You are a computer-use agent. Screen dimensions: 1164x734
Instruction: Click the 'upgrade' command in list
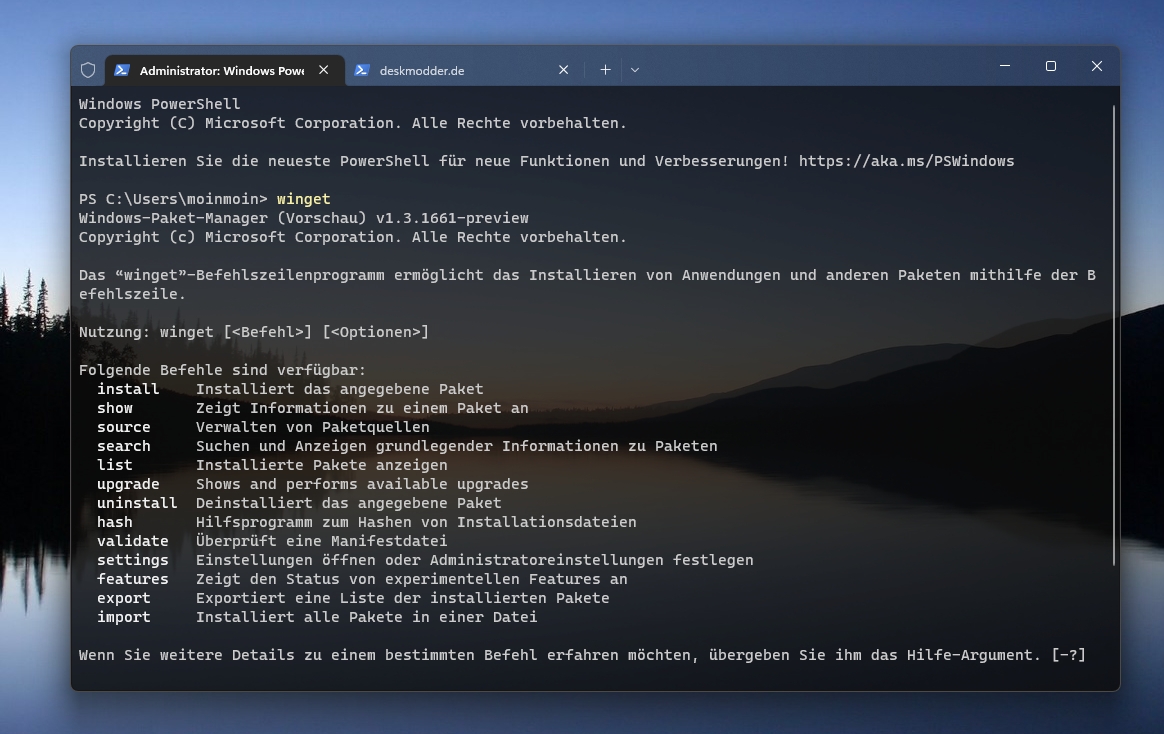[x=128, y=485]
